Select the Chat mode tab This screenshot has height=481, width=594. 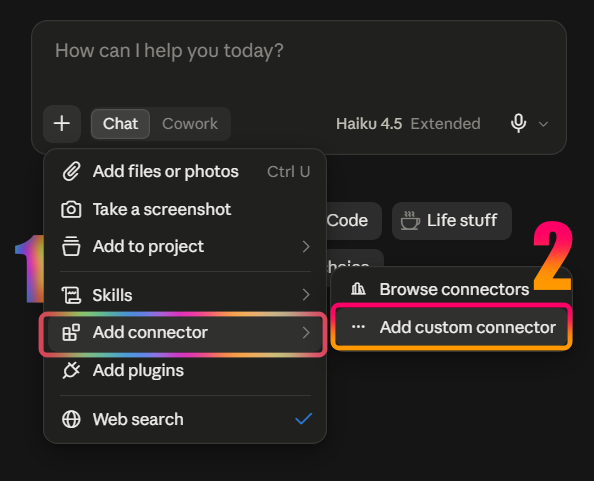coord(120,123)
